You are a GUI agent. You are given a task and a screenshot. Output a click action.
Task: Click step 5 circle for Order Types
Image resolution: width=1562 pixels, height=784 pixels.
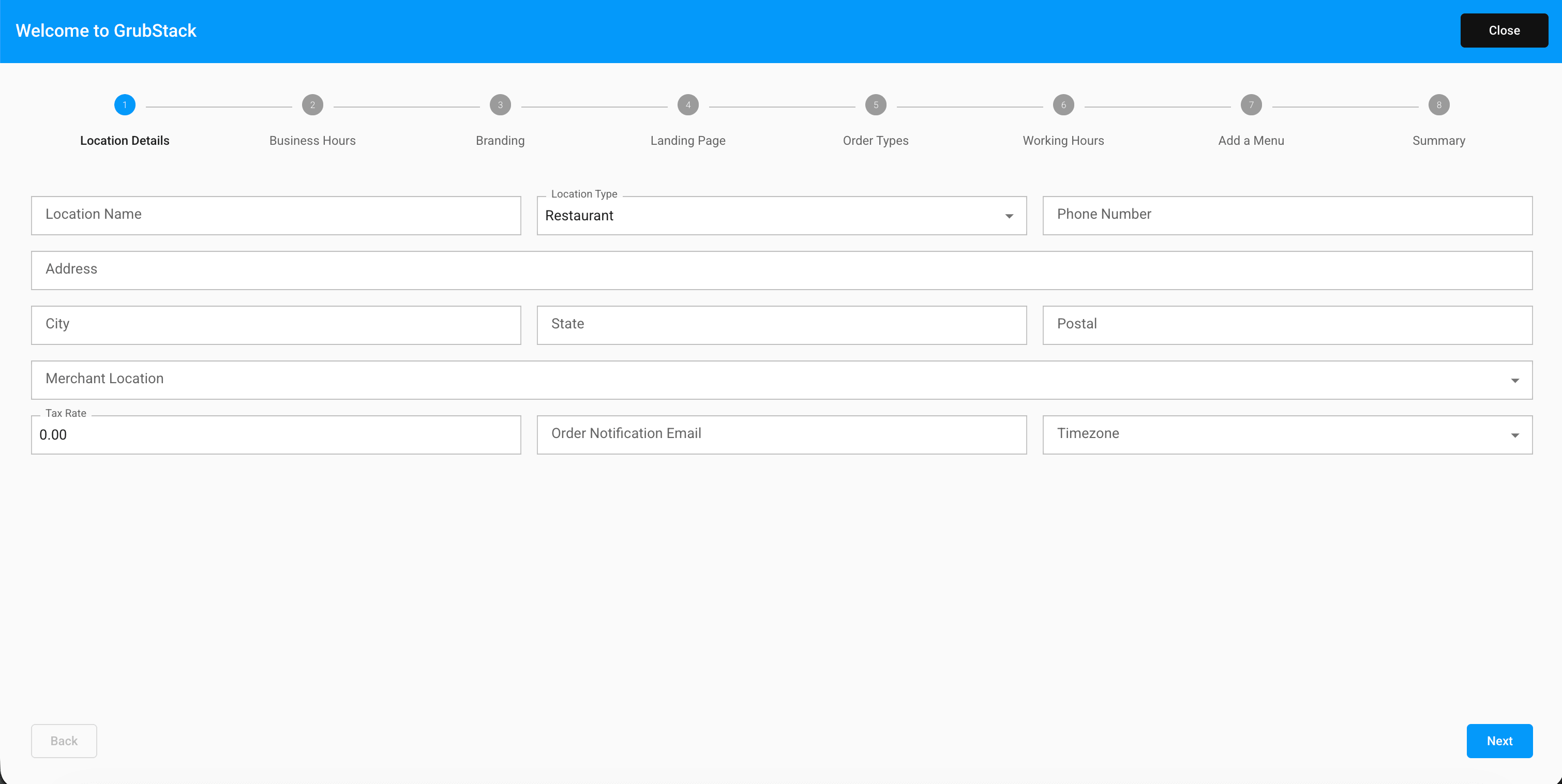pyautogui.click(x=876, y=105)
